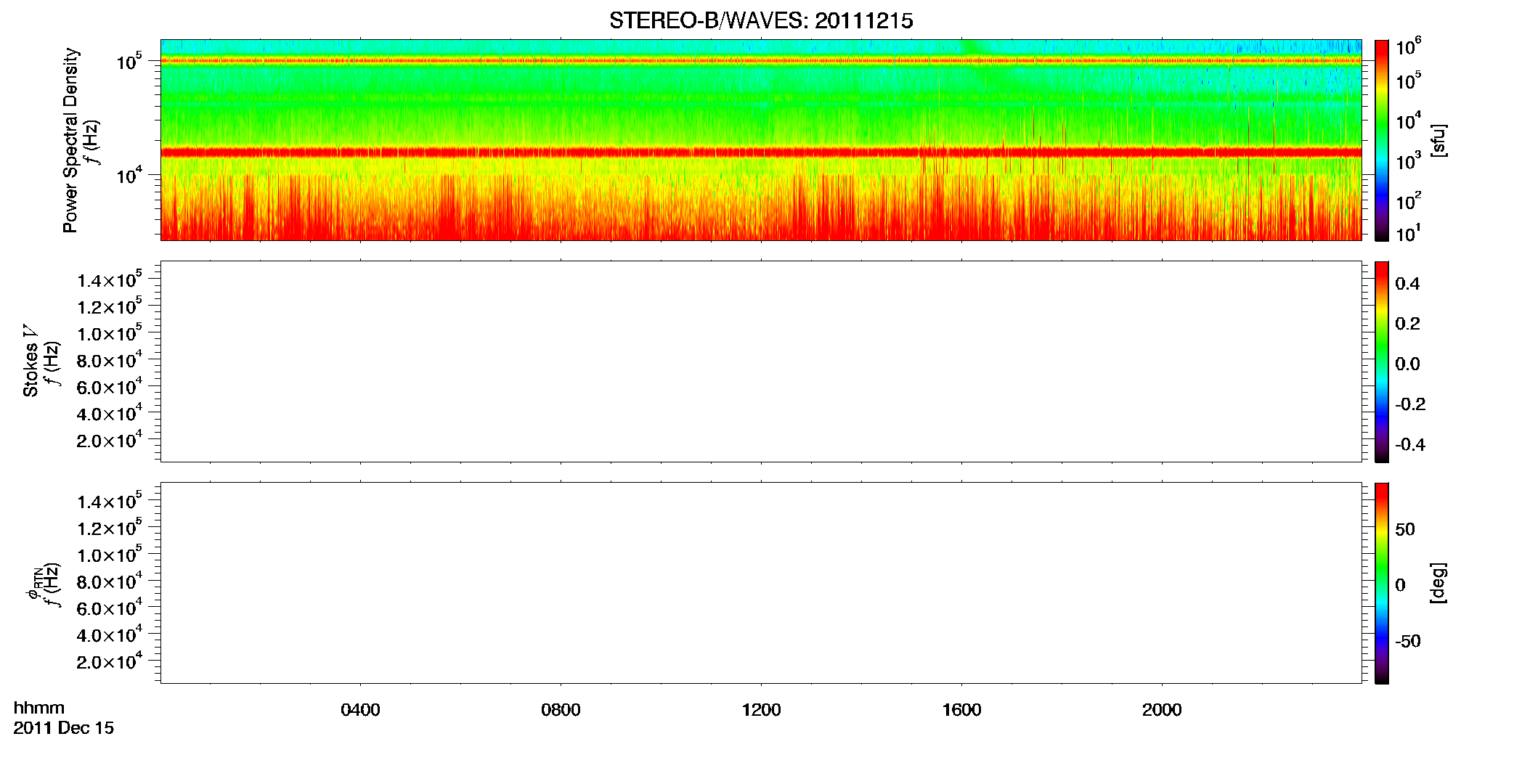Viewport: 1522px width, 784px height.
Task: Click the empty Stokes V plot panel
Action: click(761, 362)
